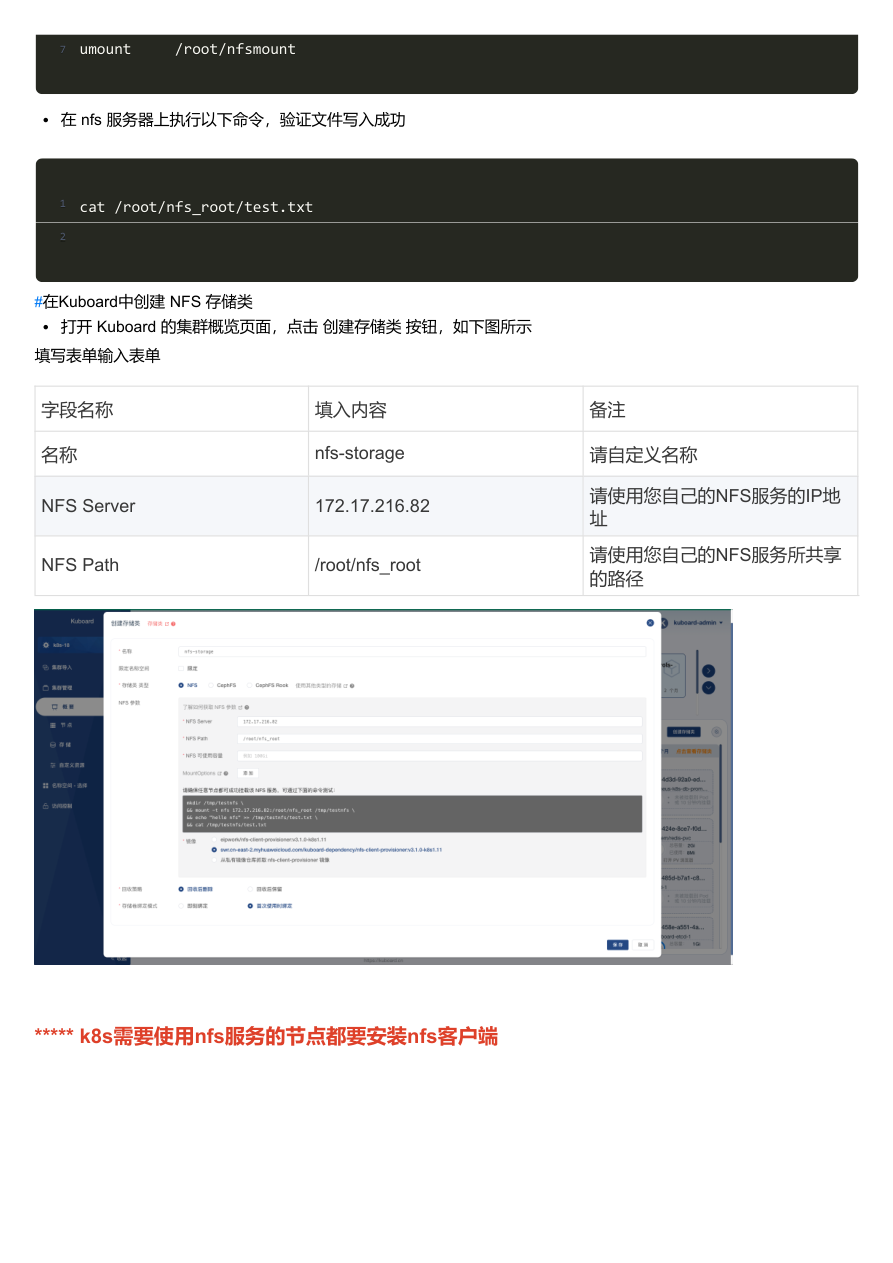Select the swr.cn-east-2.myhuaweicloud.com image radio
This screenshot has height=1263, width=893.
[214, 849]
